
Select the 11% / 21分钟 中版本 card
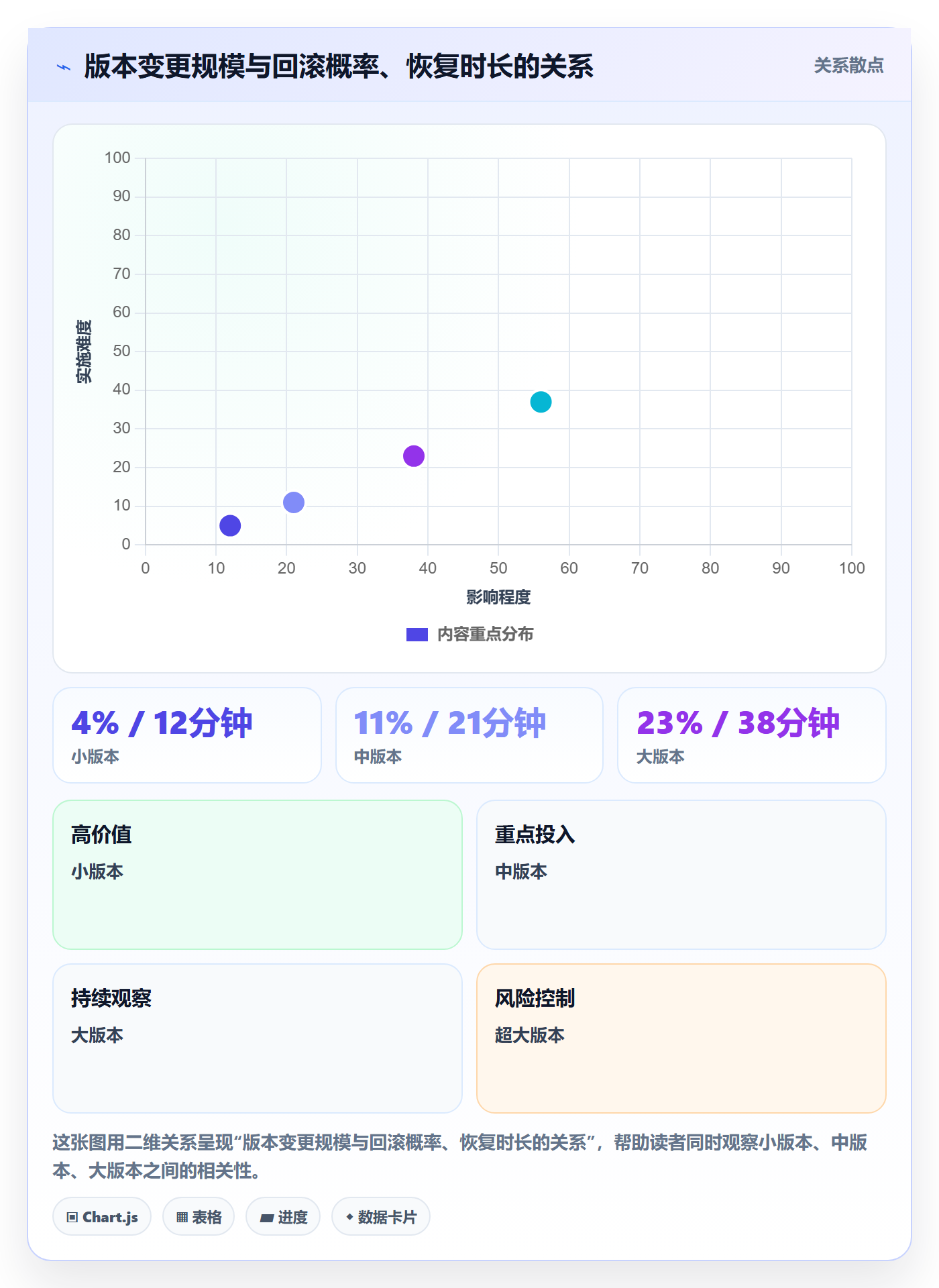click(469, 735)
